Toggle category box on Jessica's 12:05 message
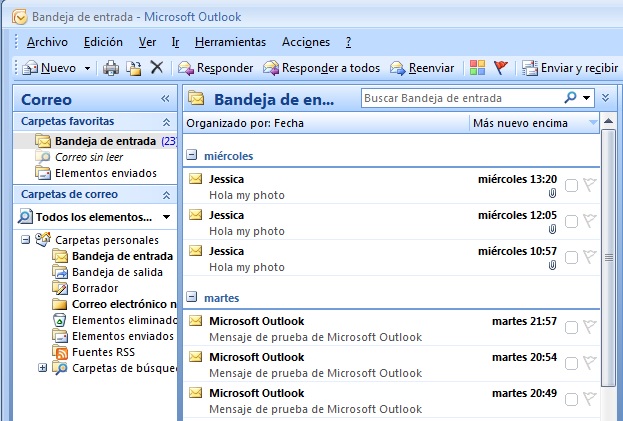The width and height of the screenshot is (623, 421). tap(571, 221)
